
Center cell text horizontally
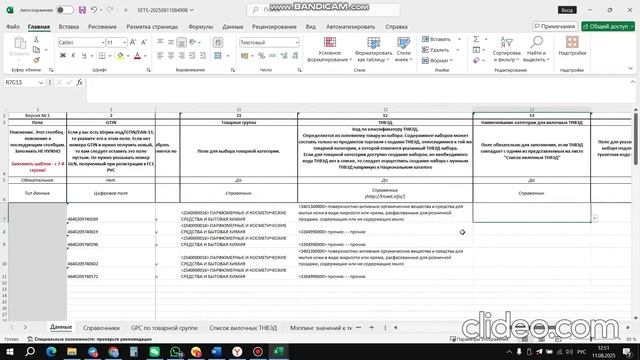[x=171, y=56]
